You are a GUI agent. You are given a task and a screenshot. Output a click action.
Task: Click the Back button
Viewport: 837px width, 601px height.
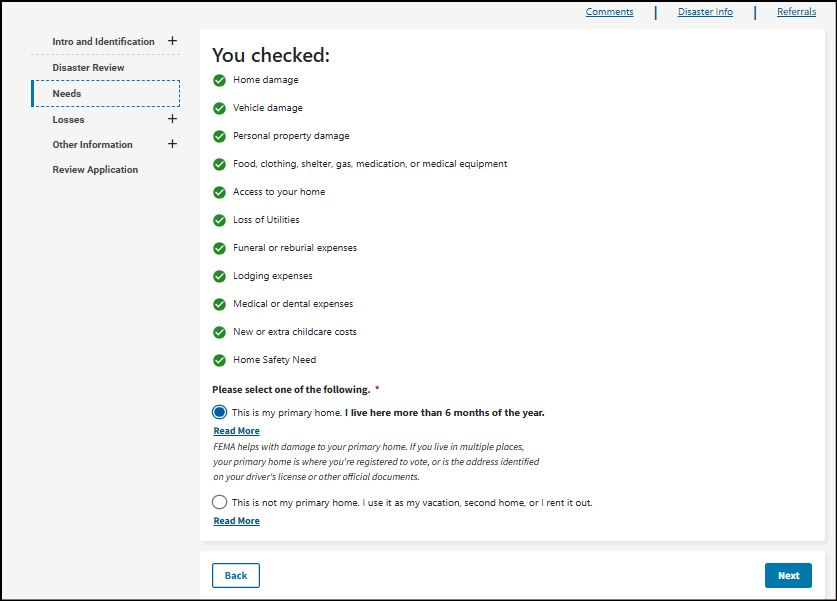(236, 575)
